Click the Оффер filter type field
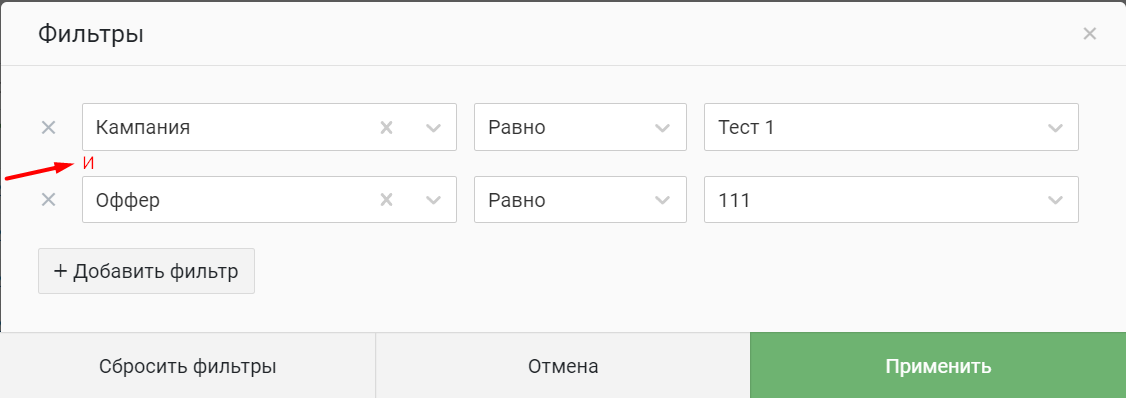The width and height of the screenshot is (1126, 398). 269,199
